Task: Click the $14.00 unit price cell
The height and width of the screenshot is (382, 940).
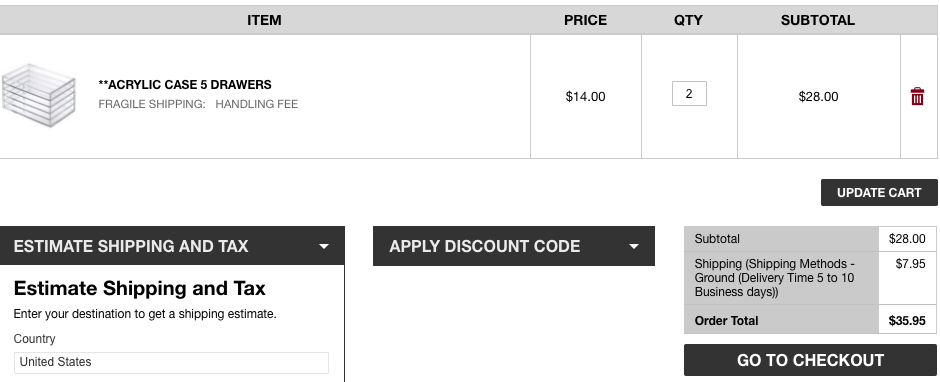Action: (x=585, y=97)
